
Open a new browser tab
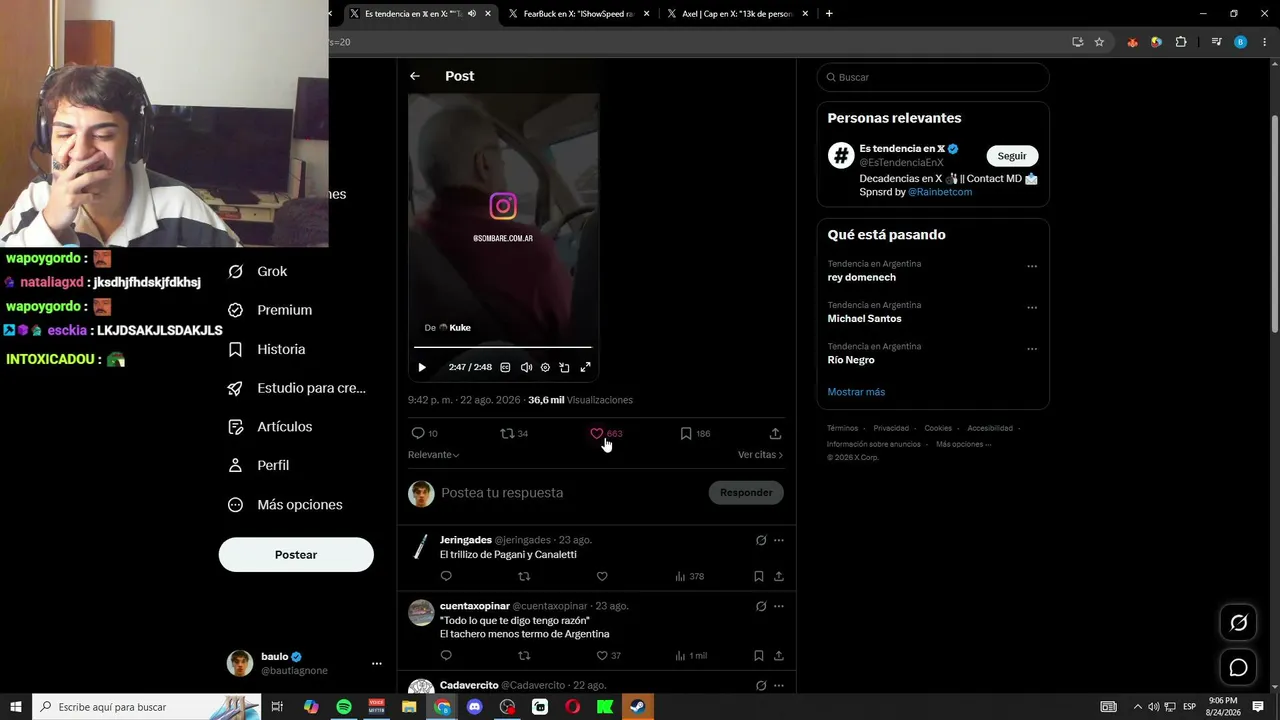point(829,14)
